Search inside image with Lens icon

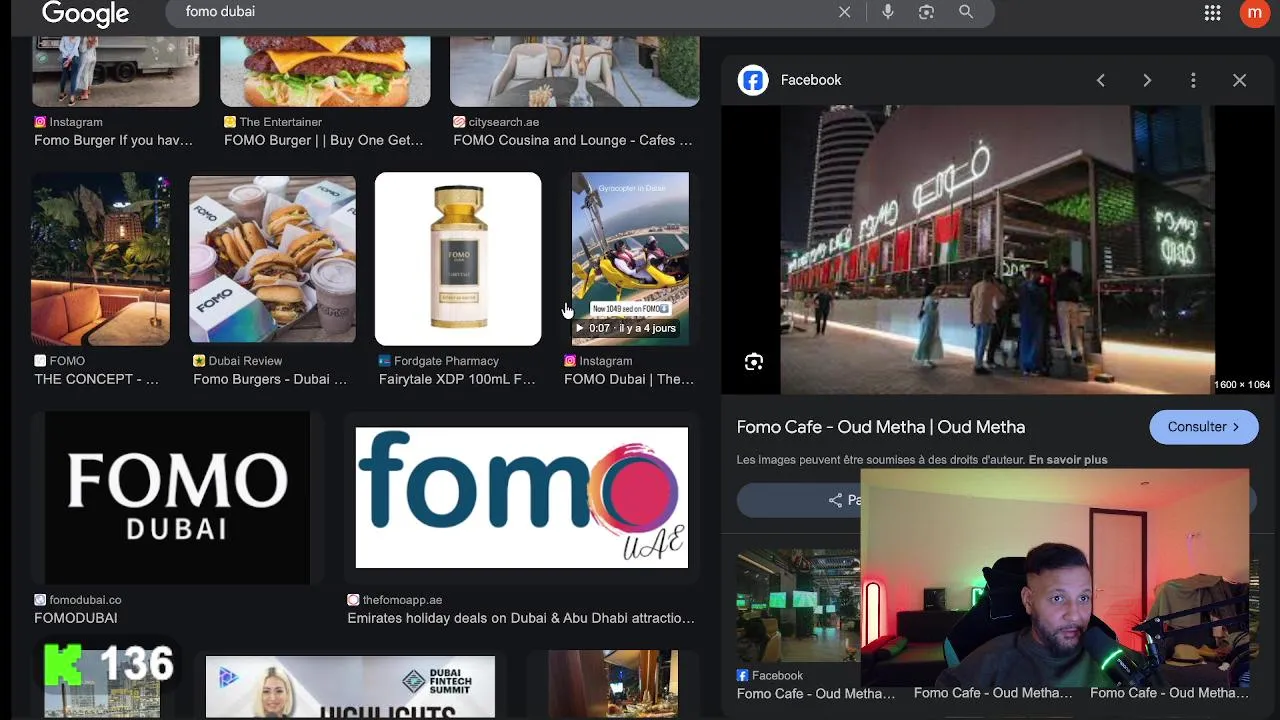(754, 362)
